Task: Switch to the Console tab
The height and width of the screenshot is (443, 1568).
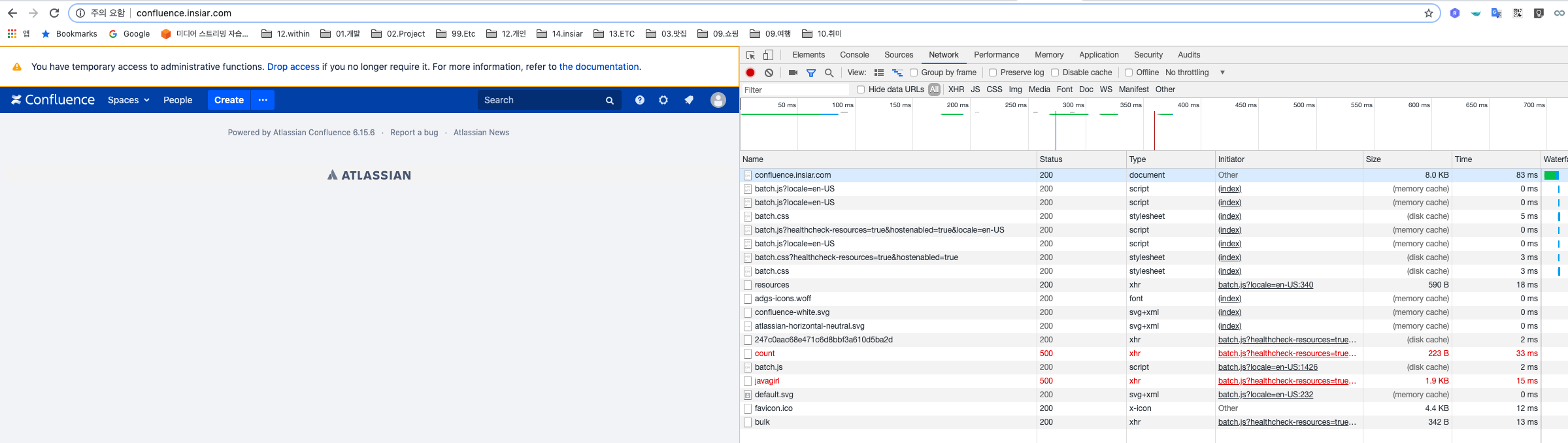Action: [x=854, y=55]
